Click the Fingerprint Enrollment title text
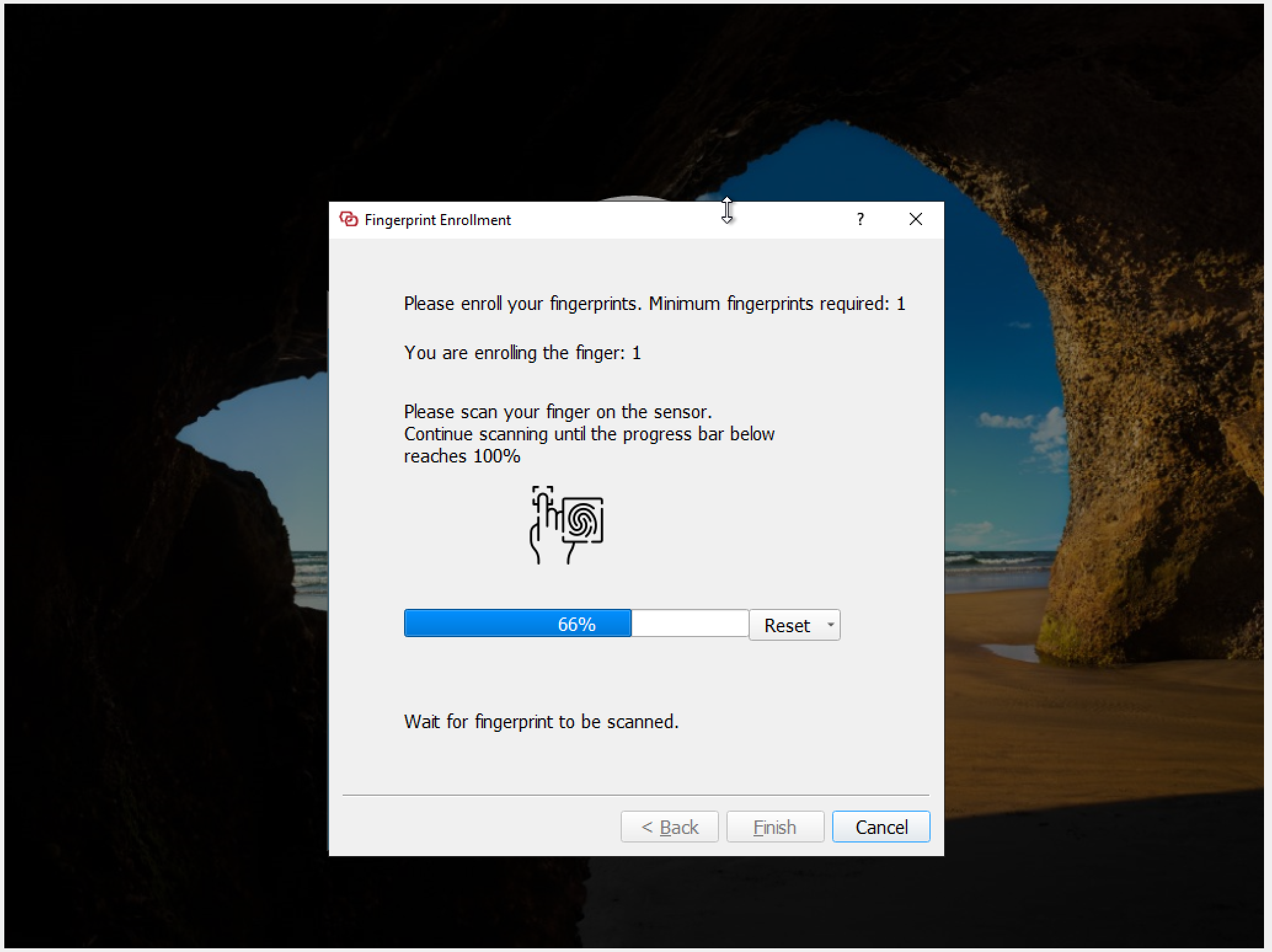The height and width of the screenshot is (952, 1272). (437, 220)
